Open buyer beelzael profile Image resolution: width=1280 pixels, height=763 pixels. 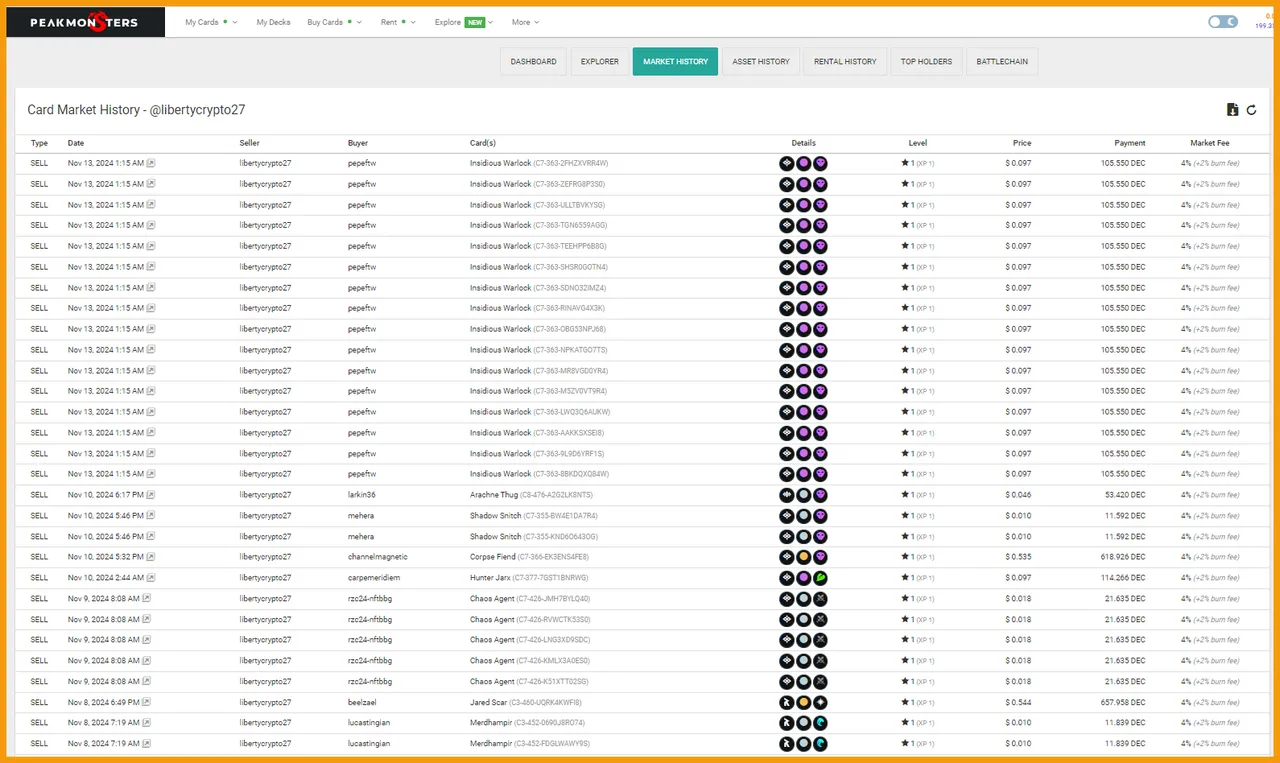pos(362,702)
